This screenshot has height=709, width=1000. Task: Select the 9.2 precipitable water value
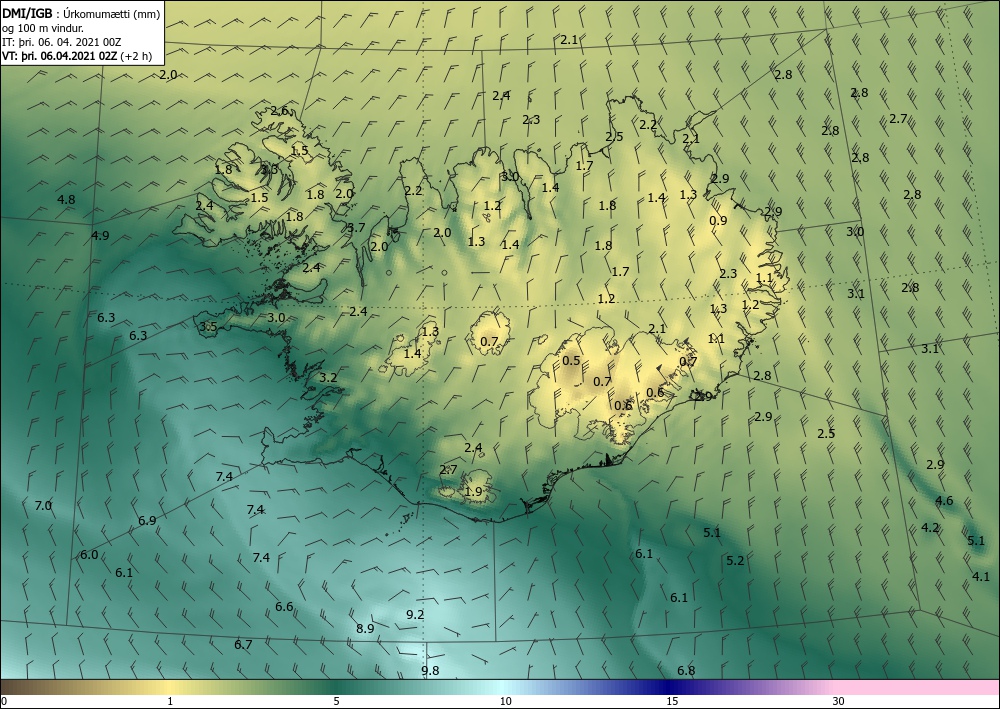pos(415,615)
